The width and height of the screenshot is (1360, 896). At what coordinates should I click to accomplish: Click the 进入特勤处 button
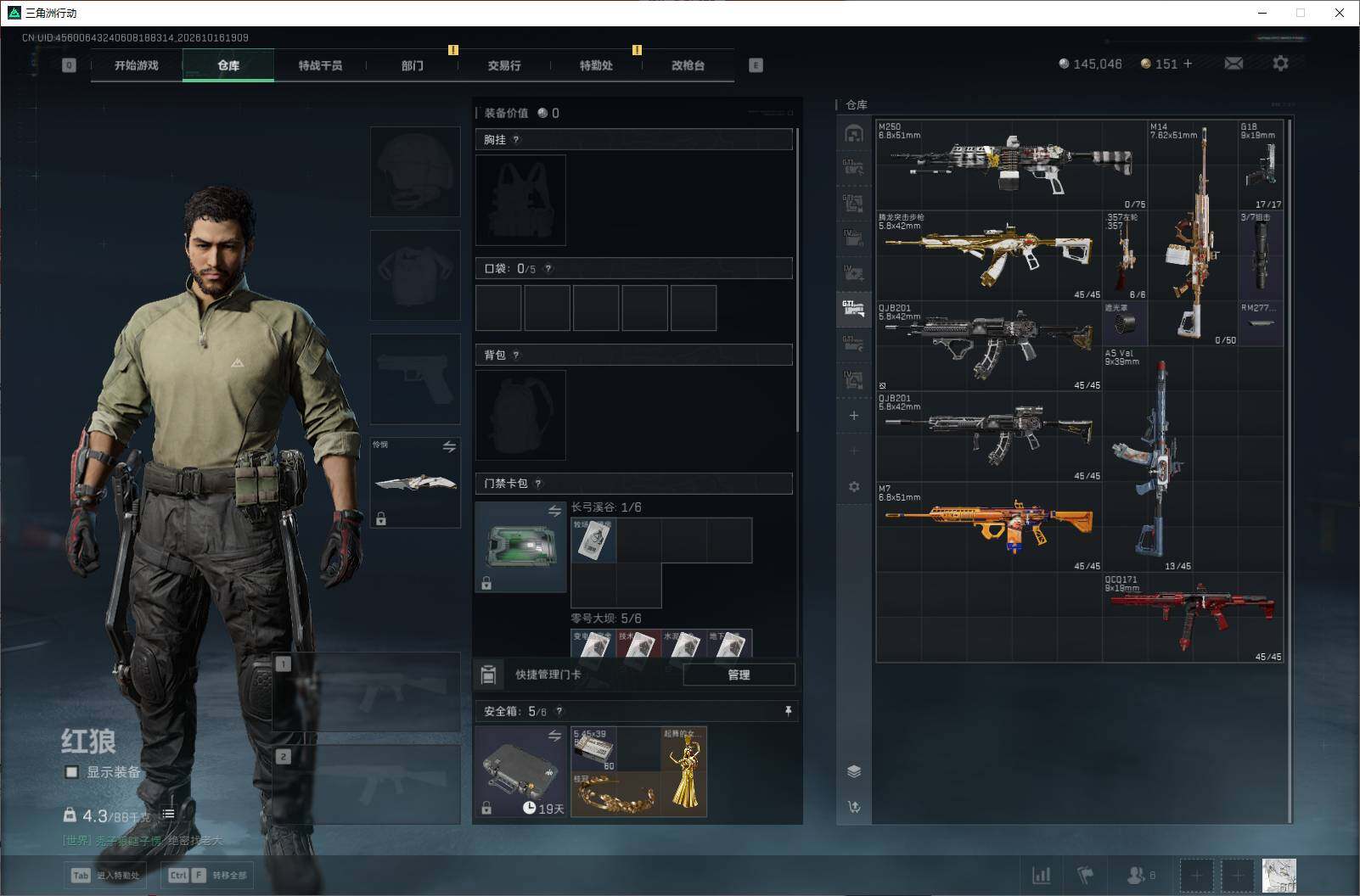(106, 876)
